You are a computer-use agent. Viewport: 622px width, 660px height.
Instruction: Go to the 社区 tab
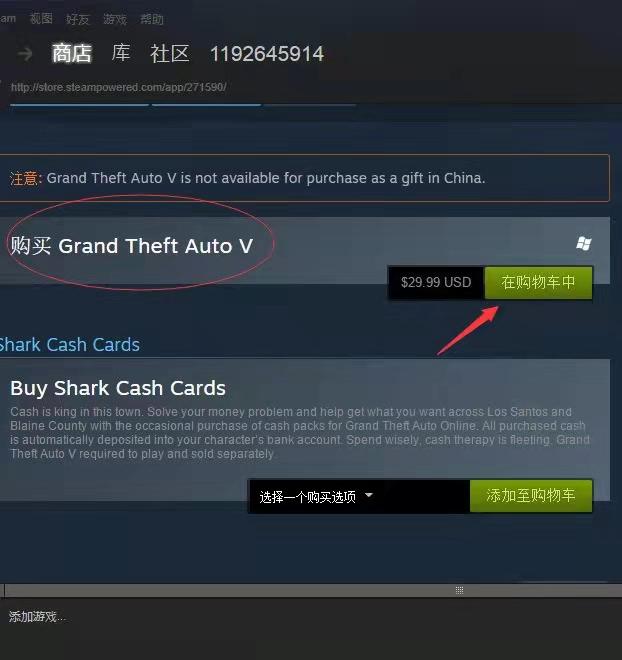click(170, 54)
